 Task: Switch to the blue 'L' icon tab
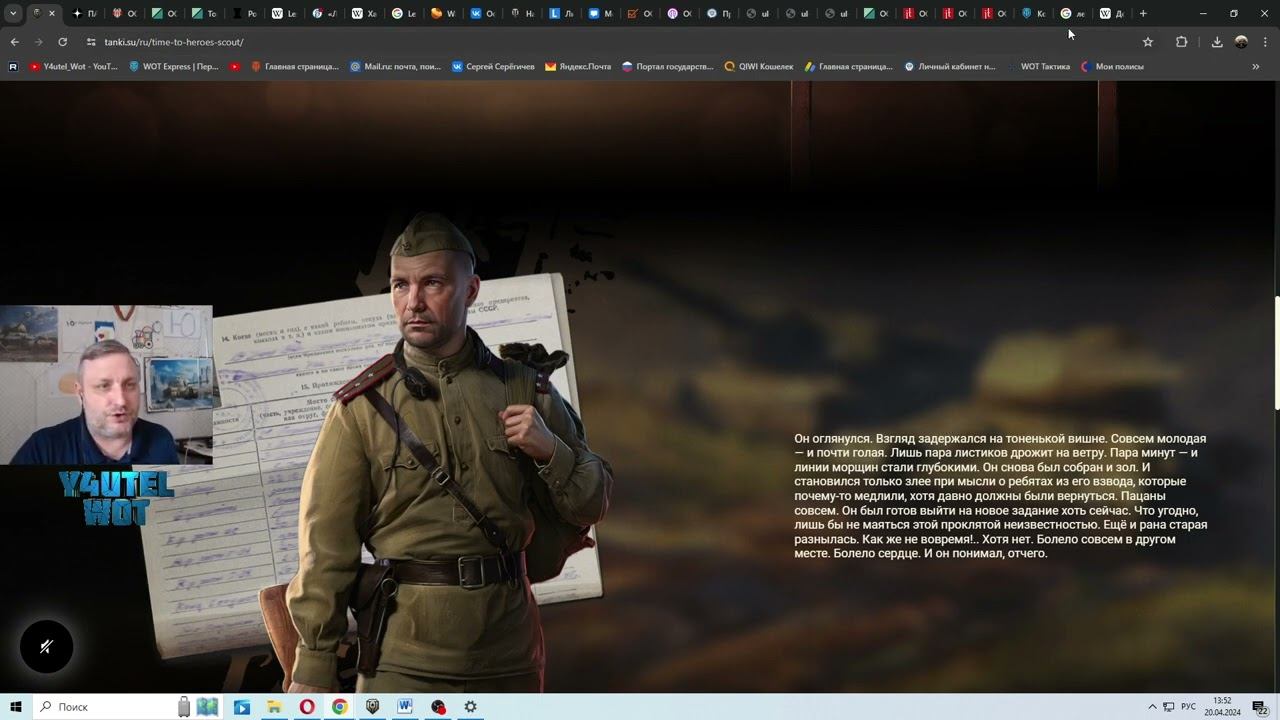pyautogui.click(x=562, y=13)
